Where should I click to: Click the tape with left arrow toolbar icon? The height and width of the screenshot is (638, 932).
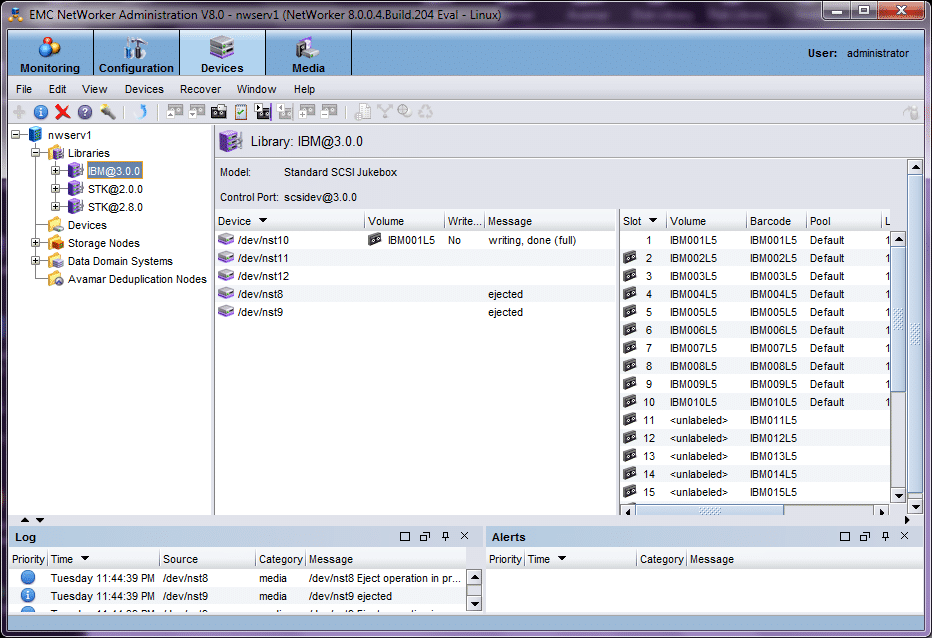(285, 112)
